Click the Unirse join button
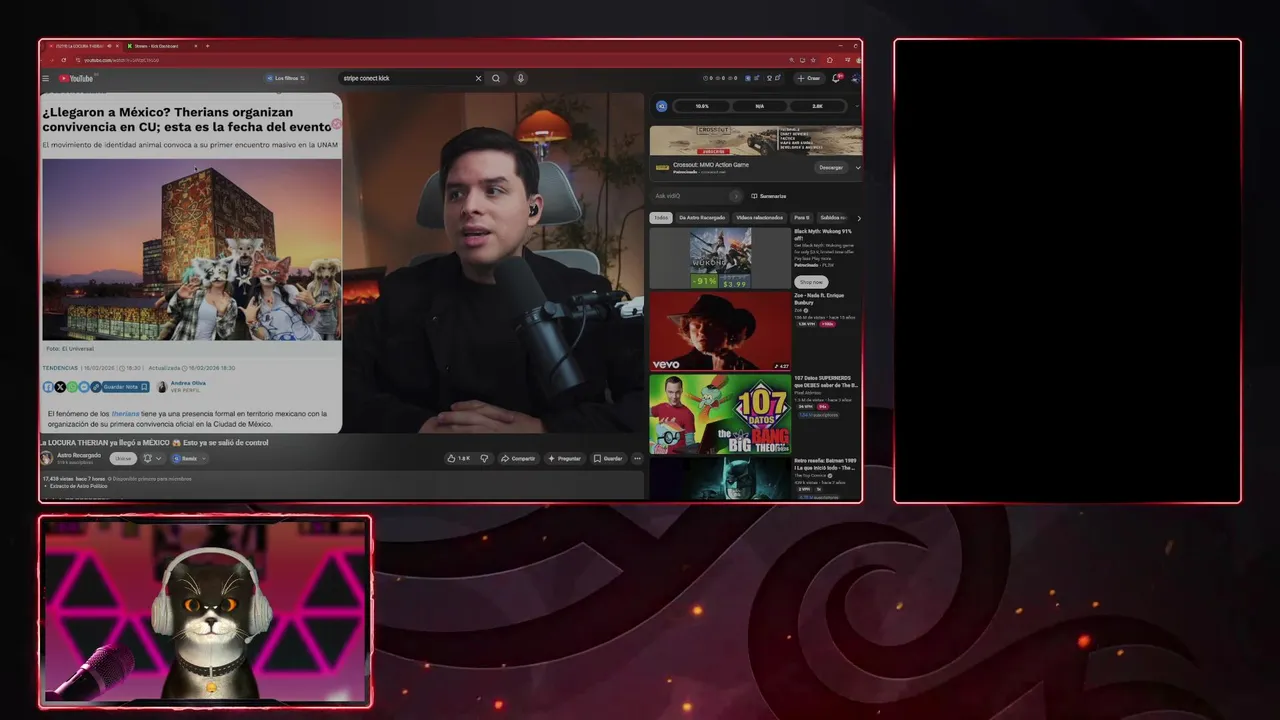This screenshot has height=720, width=1280. pos(123,458)
